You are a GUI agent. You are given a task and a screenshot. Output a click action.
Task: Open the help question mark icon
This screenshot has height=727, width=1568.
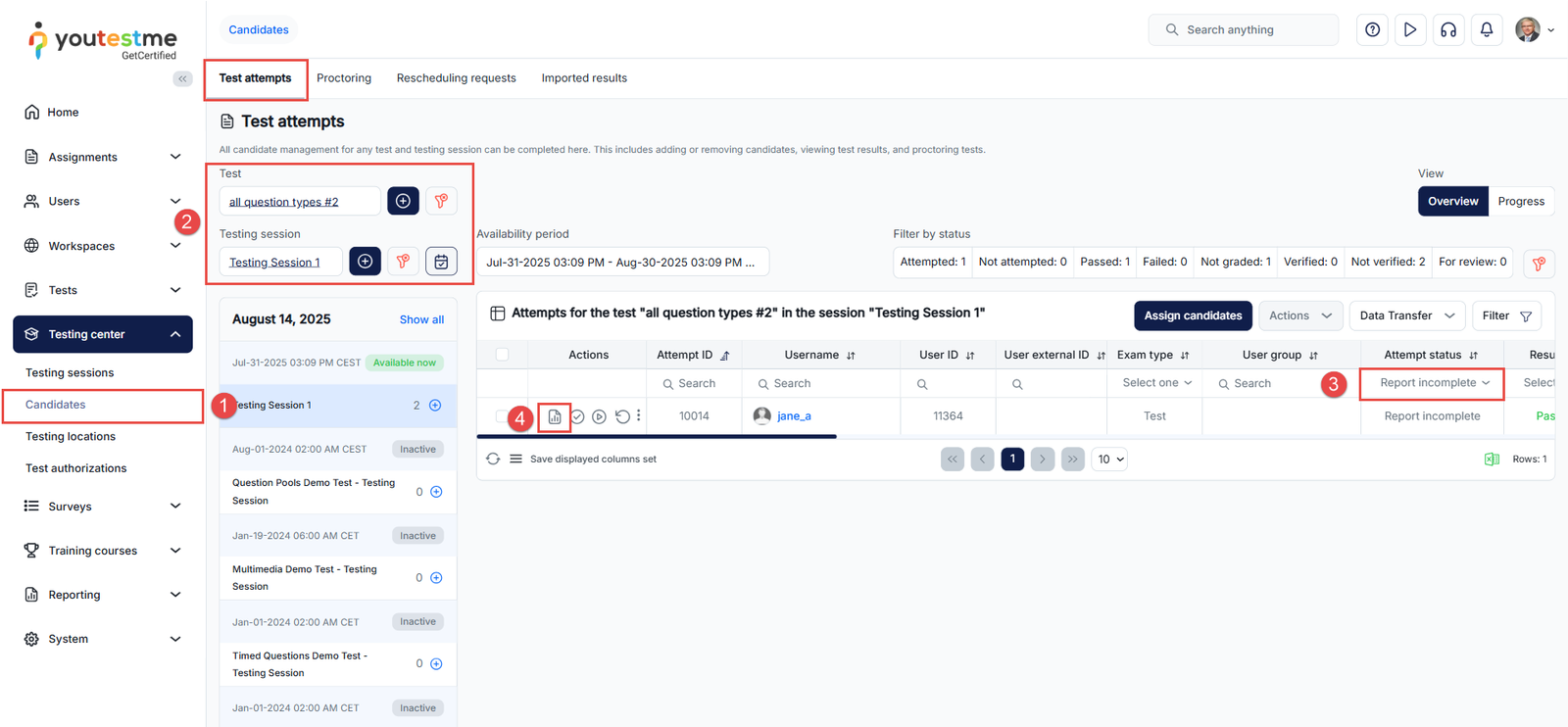1372,29
